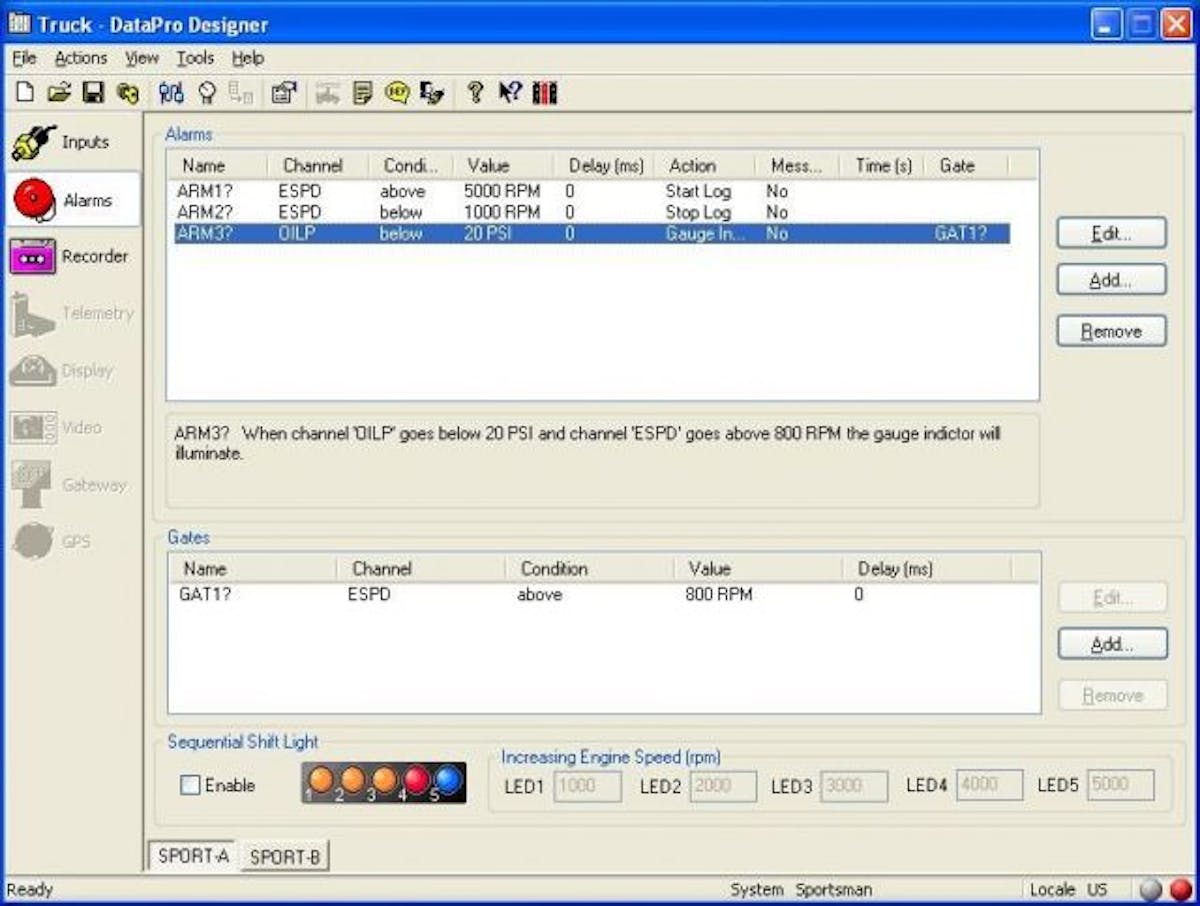Open the Tools menu

click(195, 58)
